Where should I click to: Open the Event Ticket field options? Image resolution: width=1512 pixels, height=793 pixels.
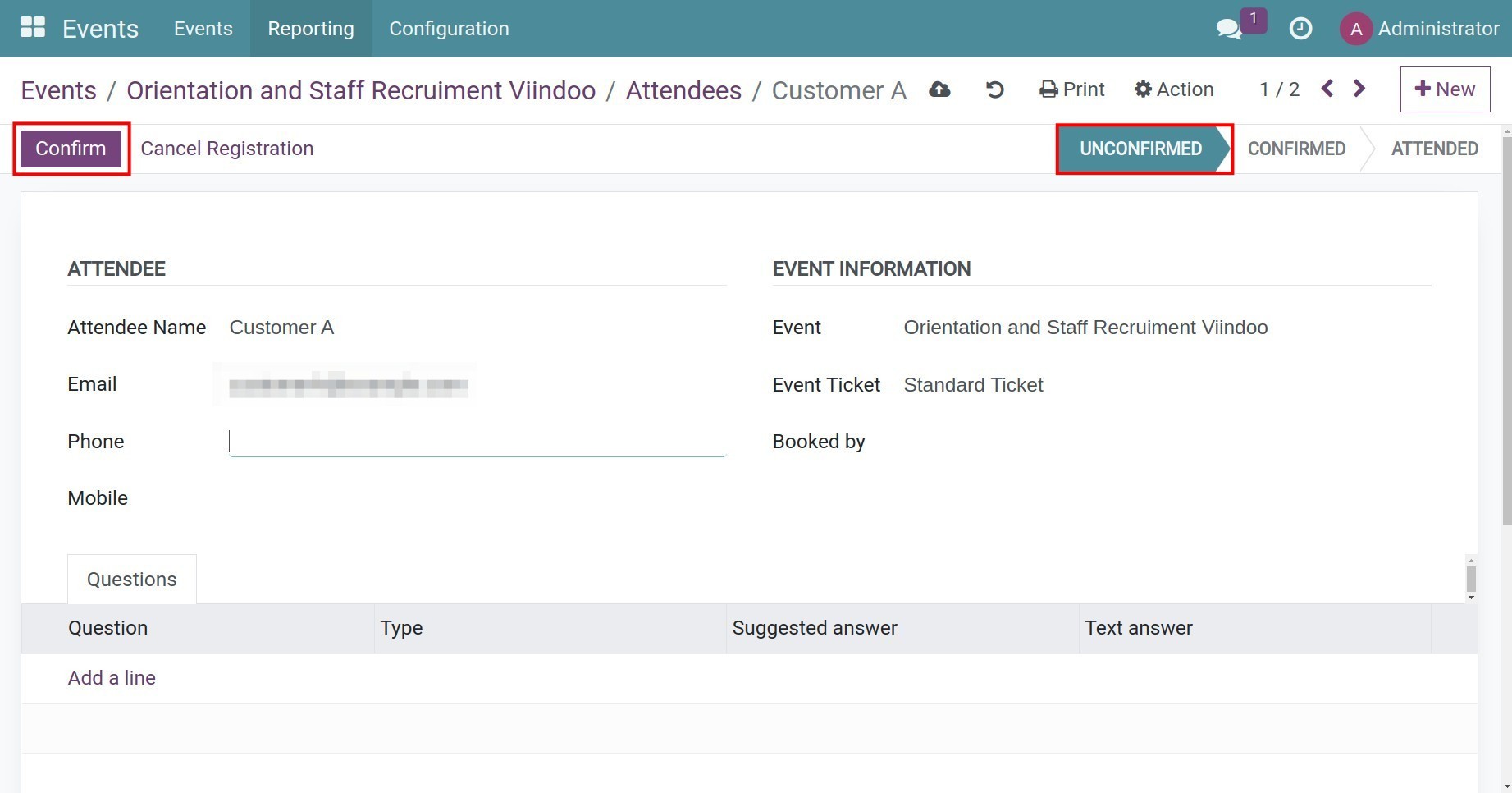973,384
